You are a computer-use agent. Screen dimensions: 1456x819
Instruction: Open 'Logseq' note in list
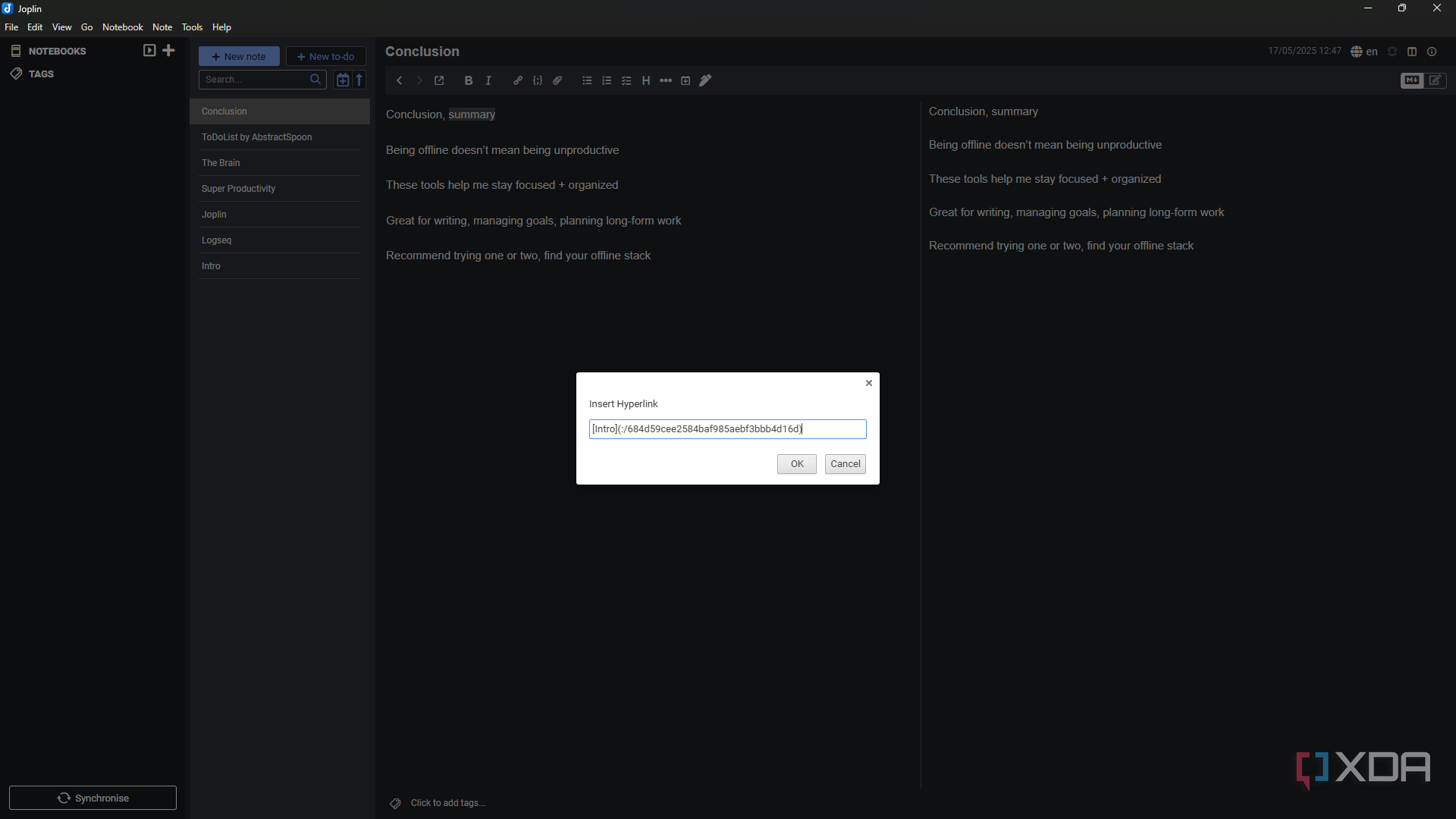[280, 240]
